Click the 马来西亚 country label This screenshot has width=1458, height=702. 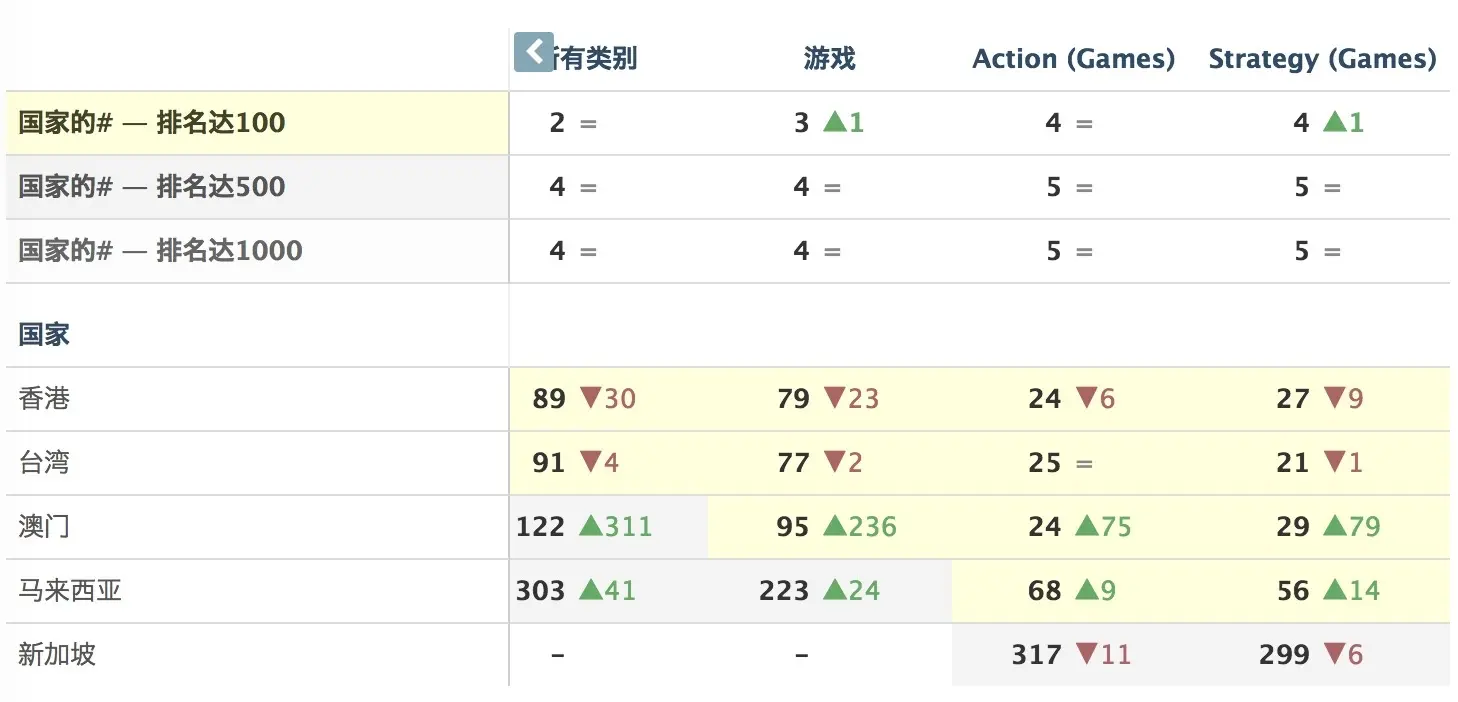point(70,591)
